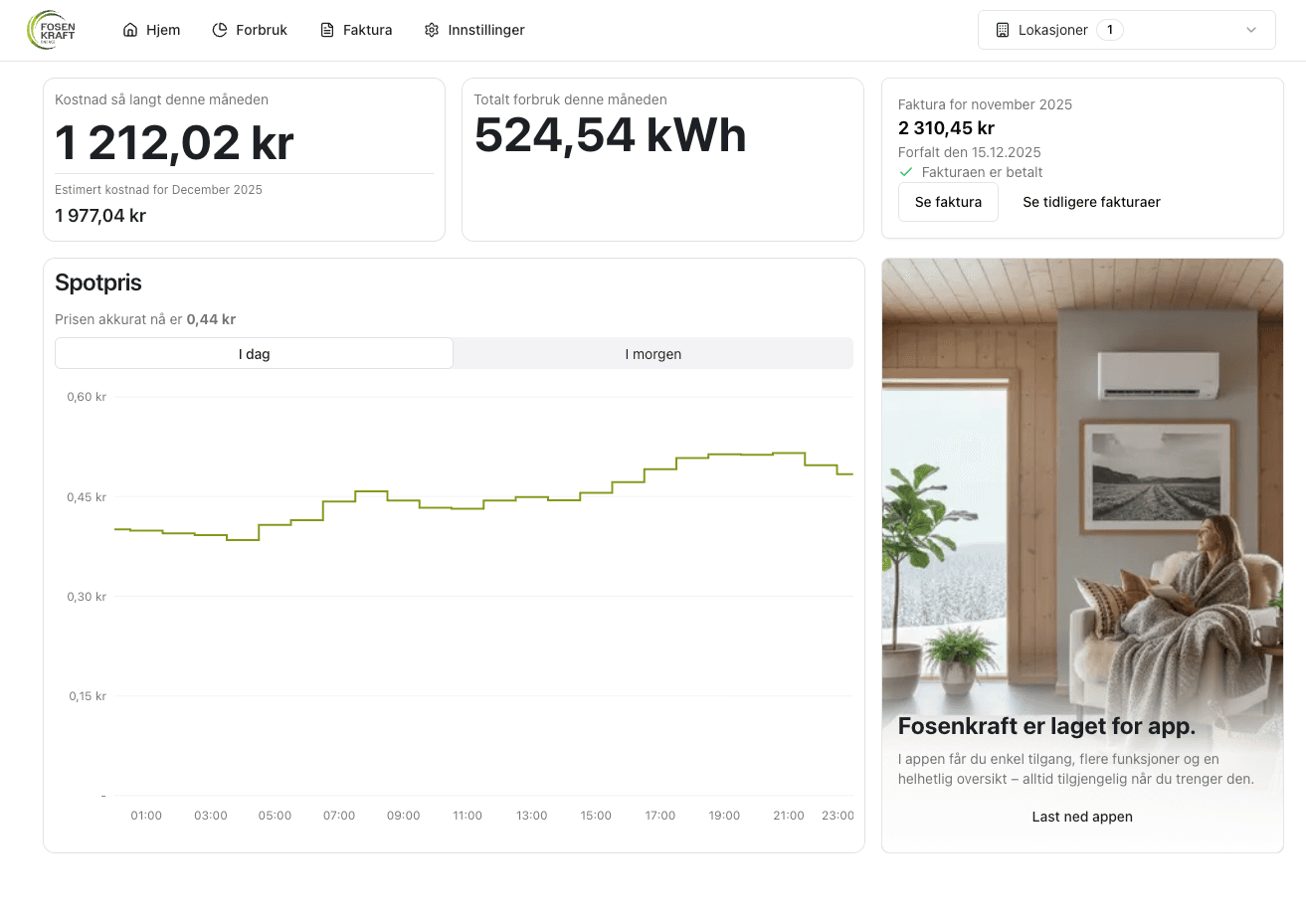Click the Last ned appen link
Image resolution: width=1306 pixels, height=924 pixels.
pyautogui.click(x=1082, y=817)
